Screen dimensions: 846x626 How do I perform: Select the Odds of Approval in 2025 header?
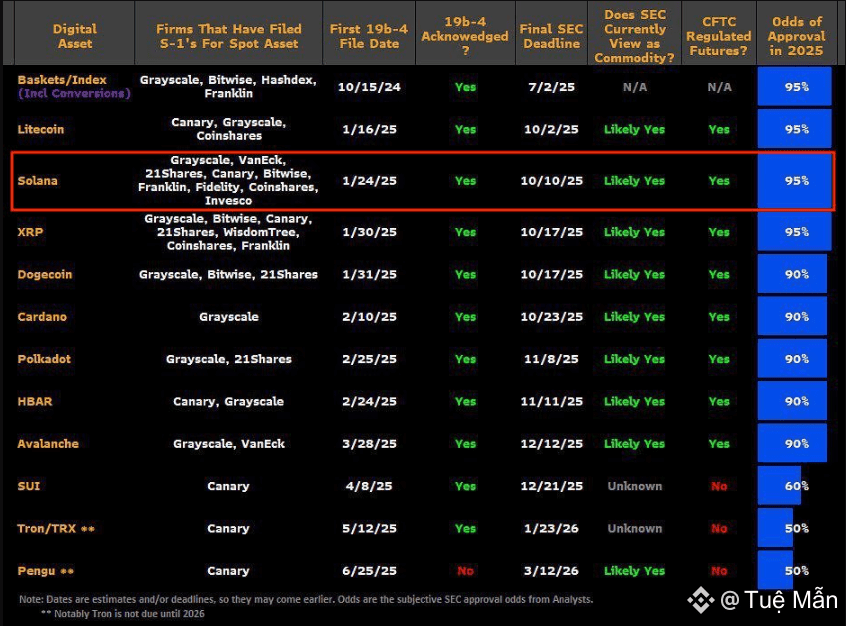click(x=796, y=36)
